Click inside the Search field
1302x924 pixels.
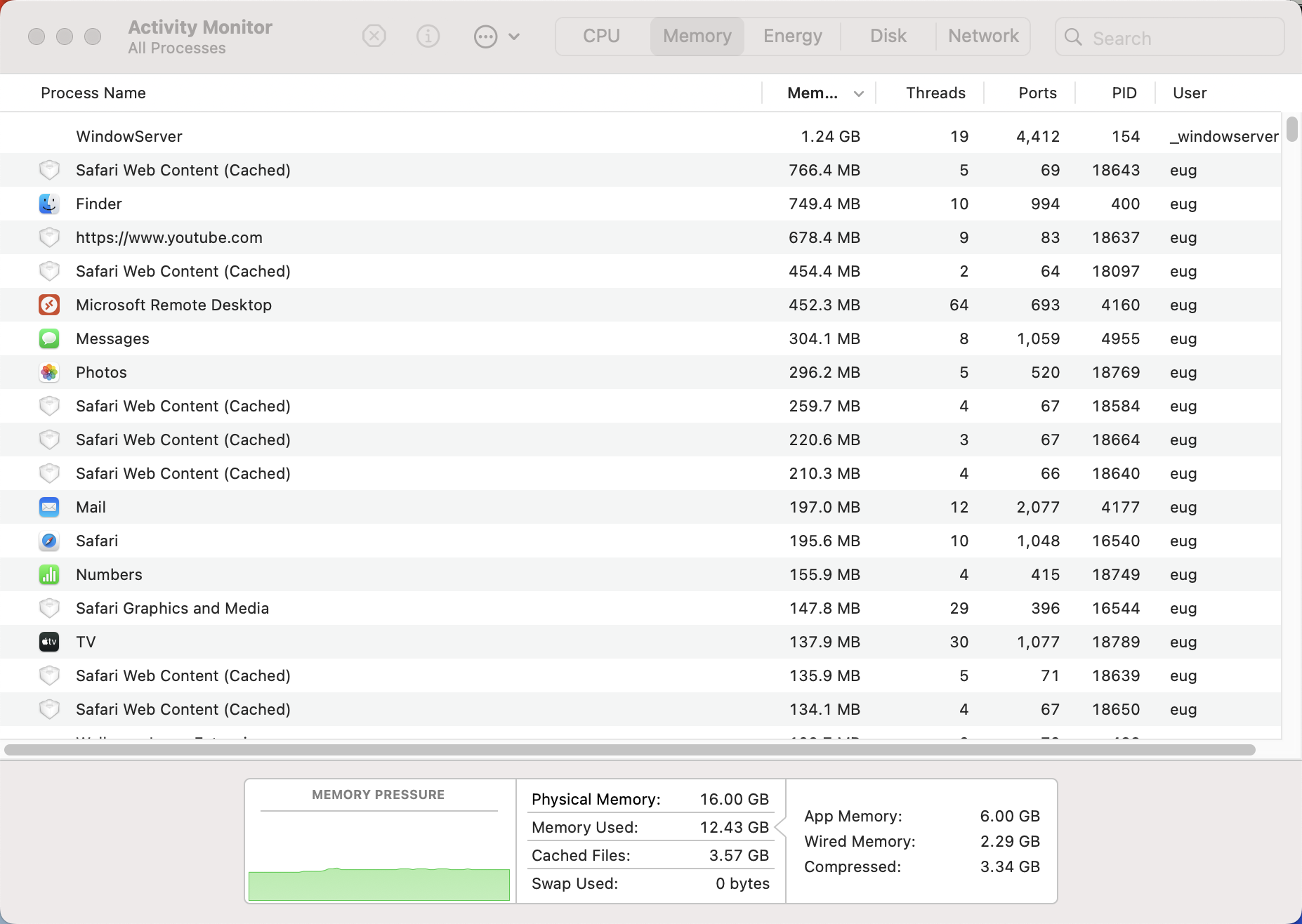pyautogui.click(x=1169, y=37)
